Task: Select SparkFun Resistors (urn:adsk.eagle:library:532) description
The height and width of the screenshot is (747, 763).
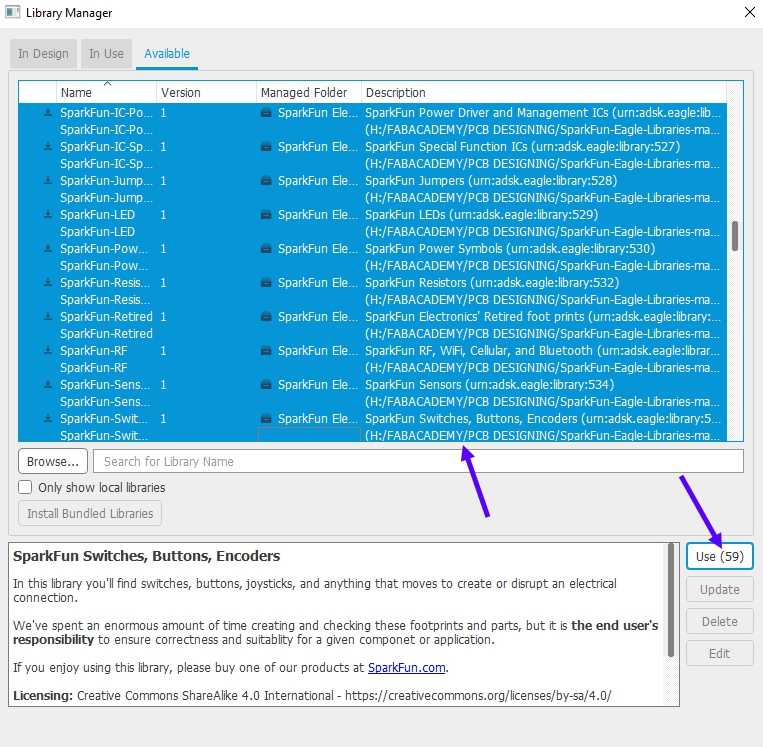Action: pos(492,283)
